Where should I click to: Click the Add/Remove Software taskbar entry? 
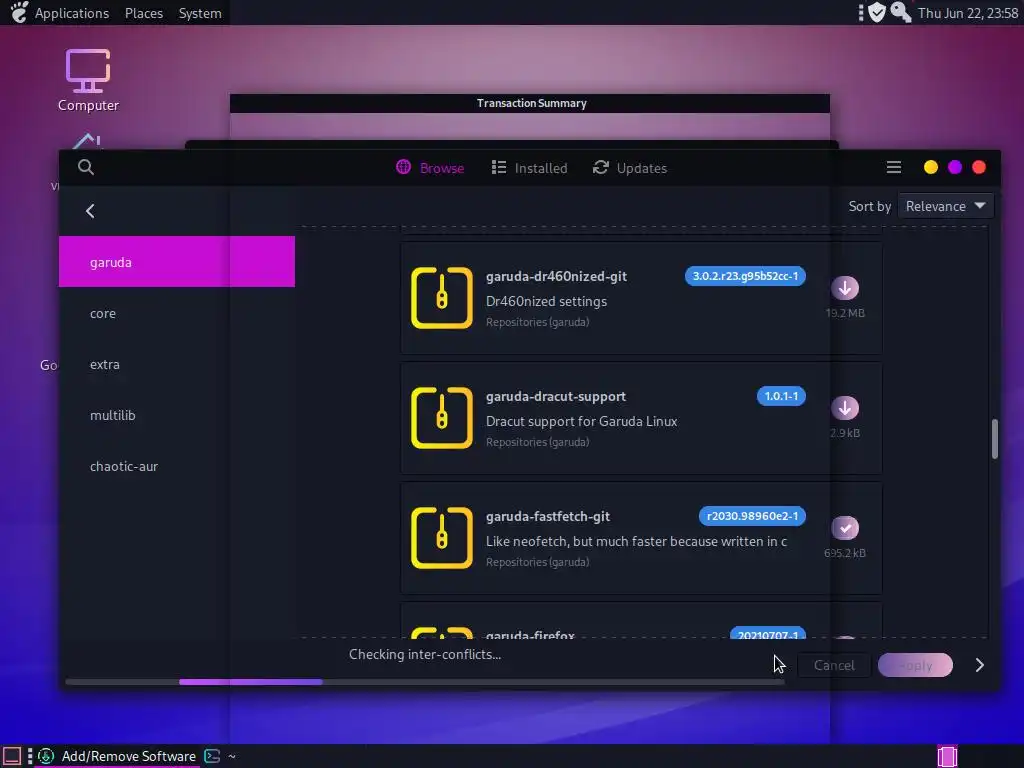117,756
